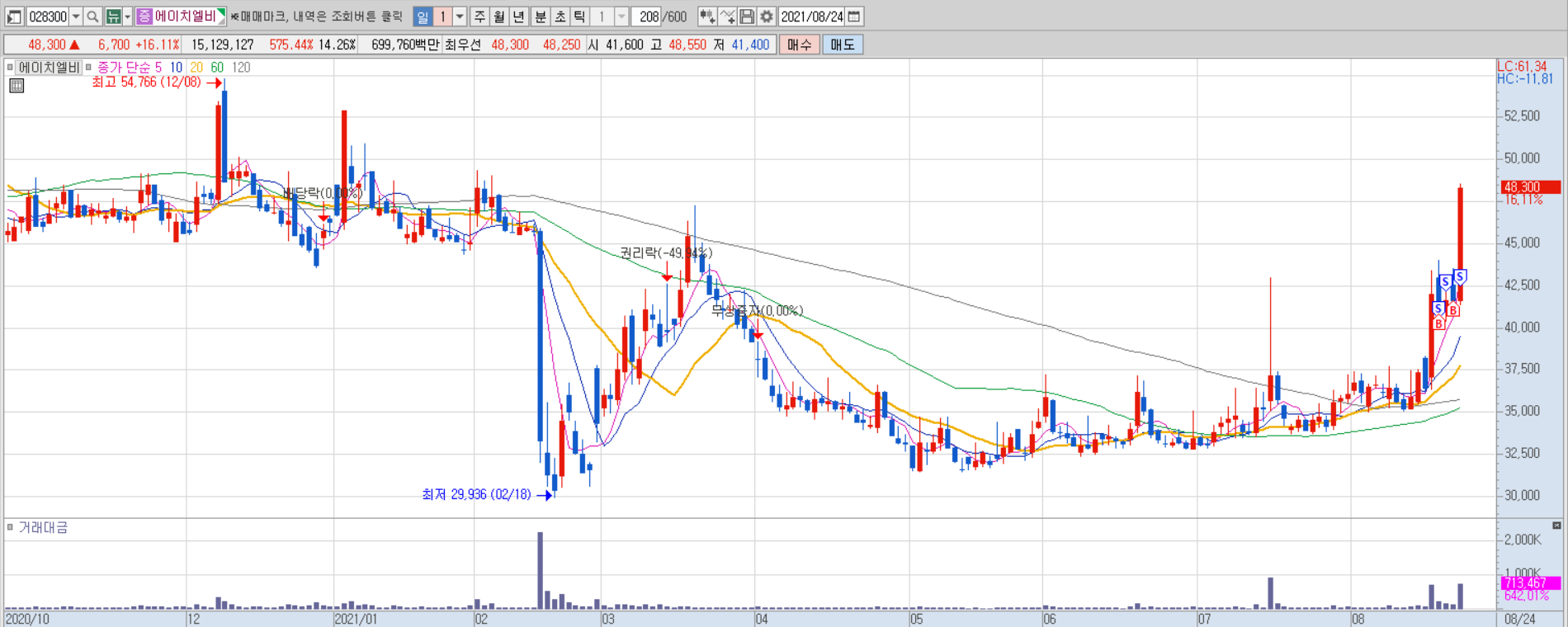Screen dimensions: 1568x627
Task: Click the layout panel icon beside stock code
Action: [14, 16]
